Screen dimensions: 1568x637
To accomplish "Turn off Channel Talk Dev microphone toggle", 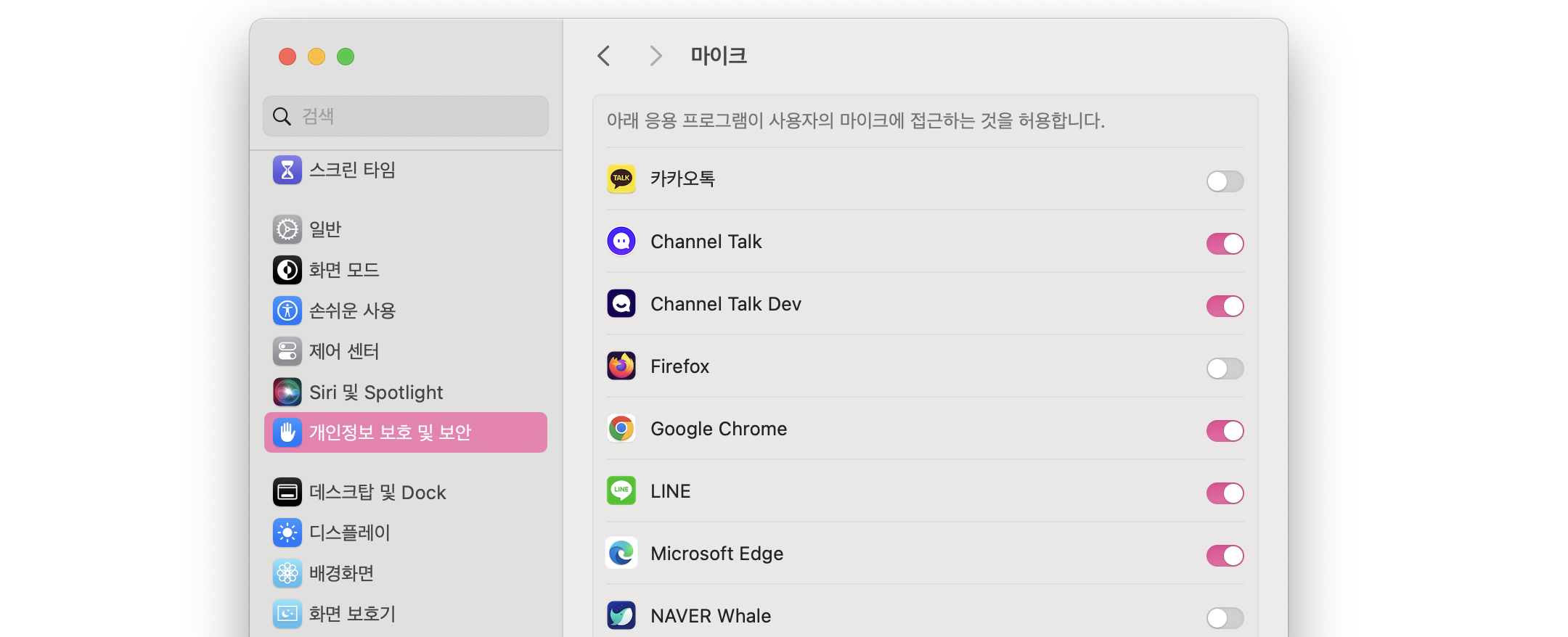I will tap(1225, 306).
